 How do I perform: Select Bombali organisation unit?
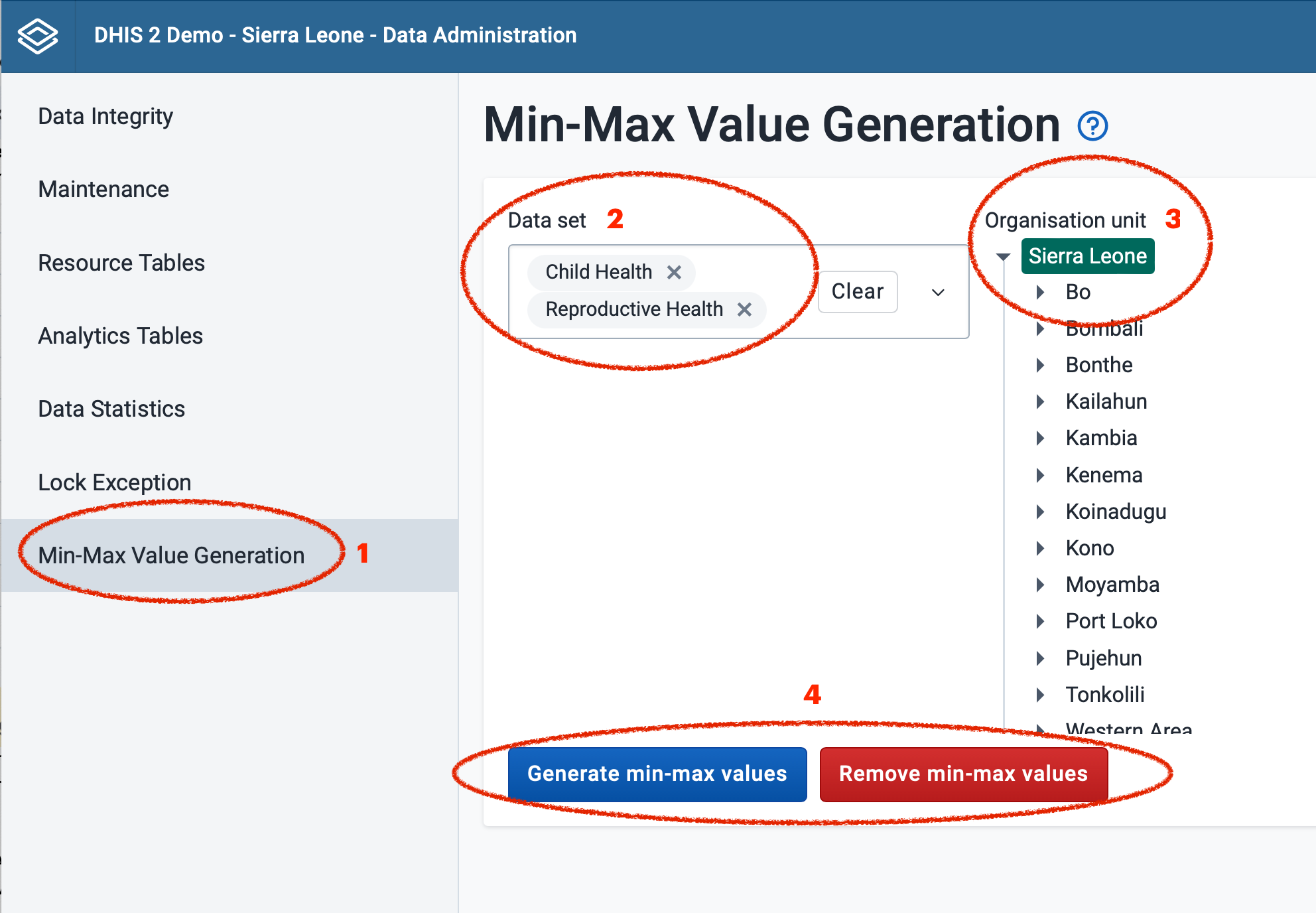click(x=1104, y=328)
